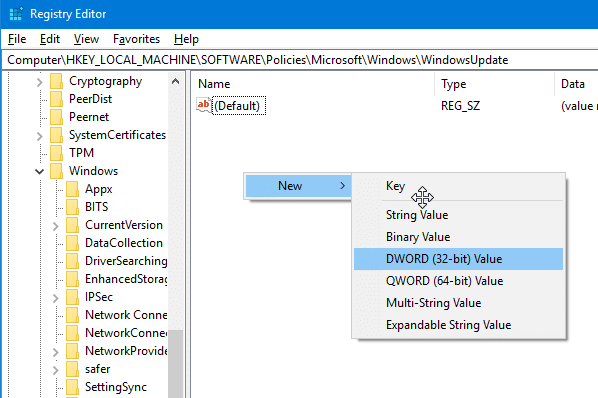Click the DriverSearching folder icon
598x398 pixels.
(x=72, y=261)
